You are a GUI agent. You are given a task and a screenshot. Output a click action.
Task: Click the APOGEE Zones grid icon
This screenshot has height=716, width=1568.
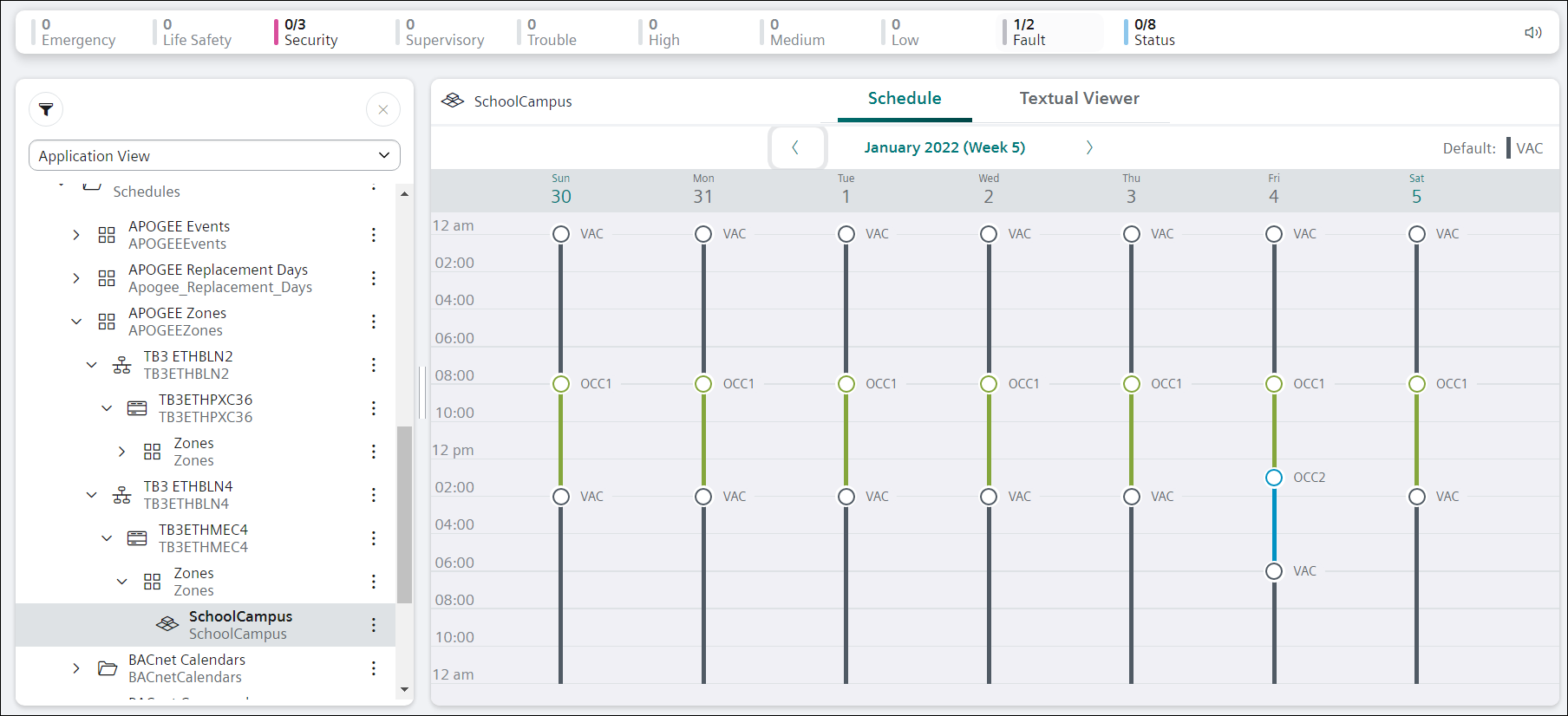pos(107,322)
